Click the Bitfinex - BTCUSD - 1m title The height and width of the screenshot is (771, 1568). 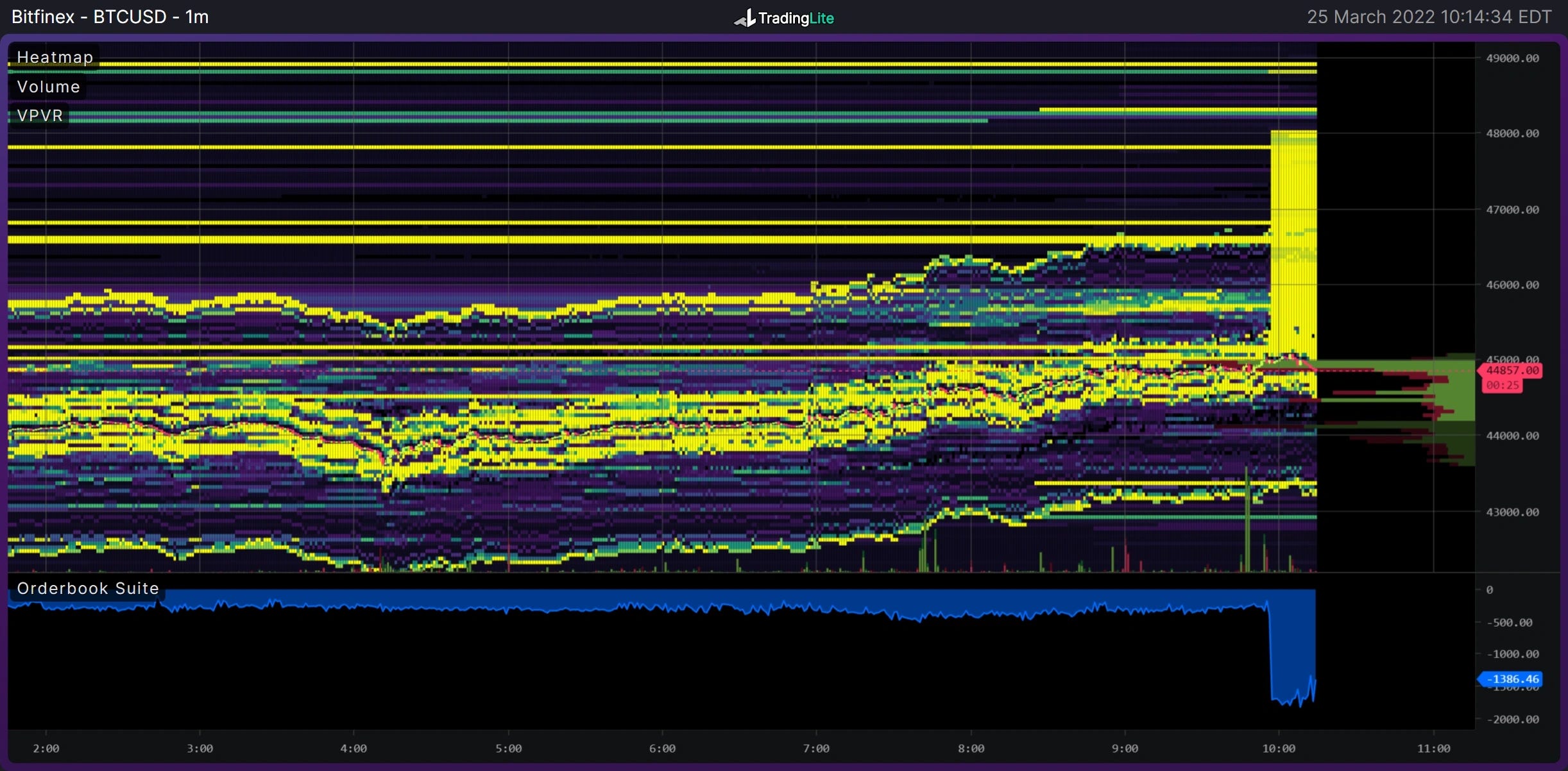(x=110, y=17)
